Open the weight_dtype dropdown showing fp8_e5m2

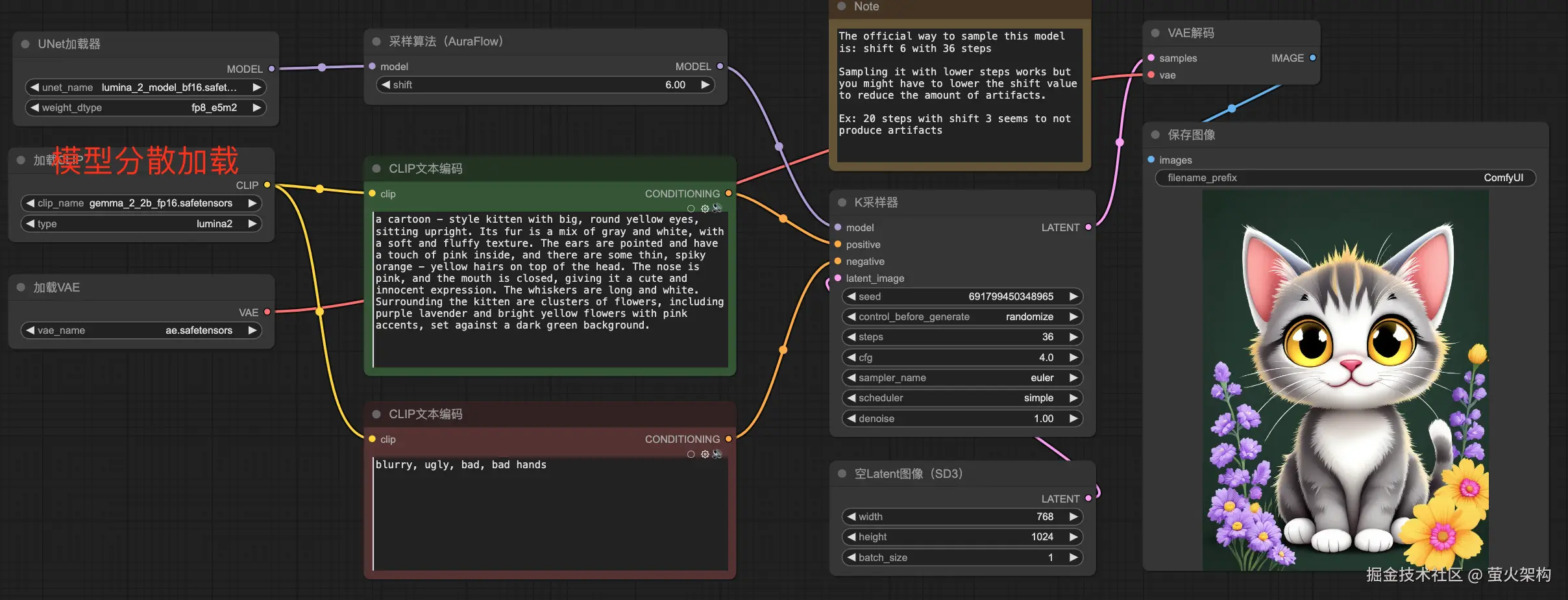click(x=145, y=108)
